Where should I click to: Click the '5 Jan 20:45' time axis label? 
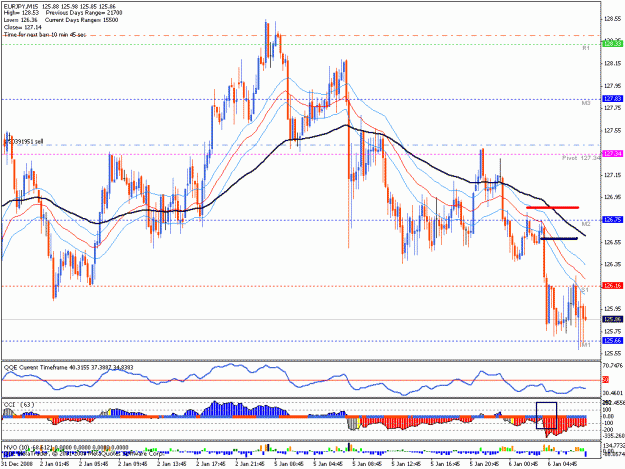485,464
